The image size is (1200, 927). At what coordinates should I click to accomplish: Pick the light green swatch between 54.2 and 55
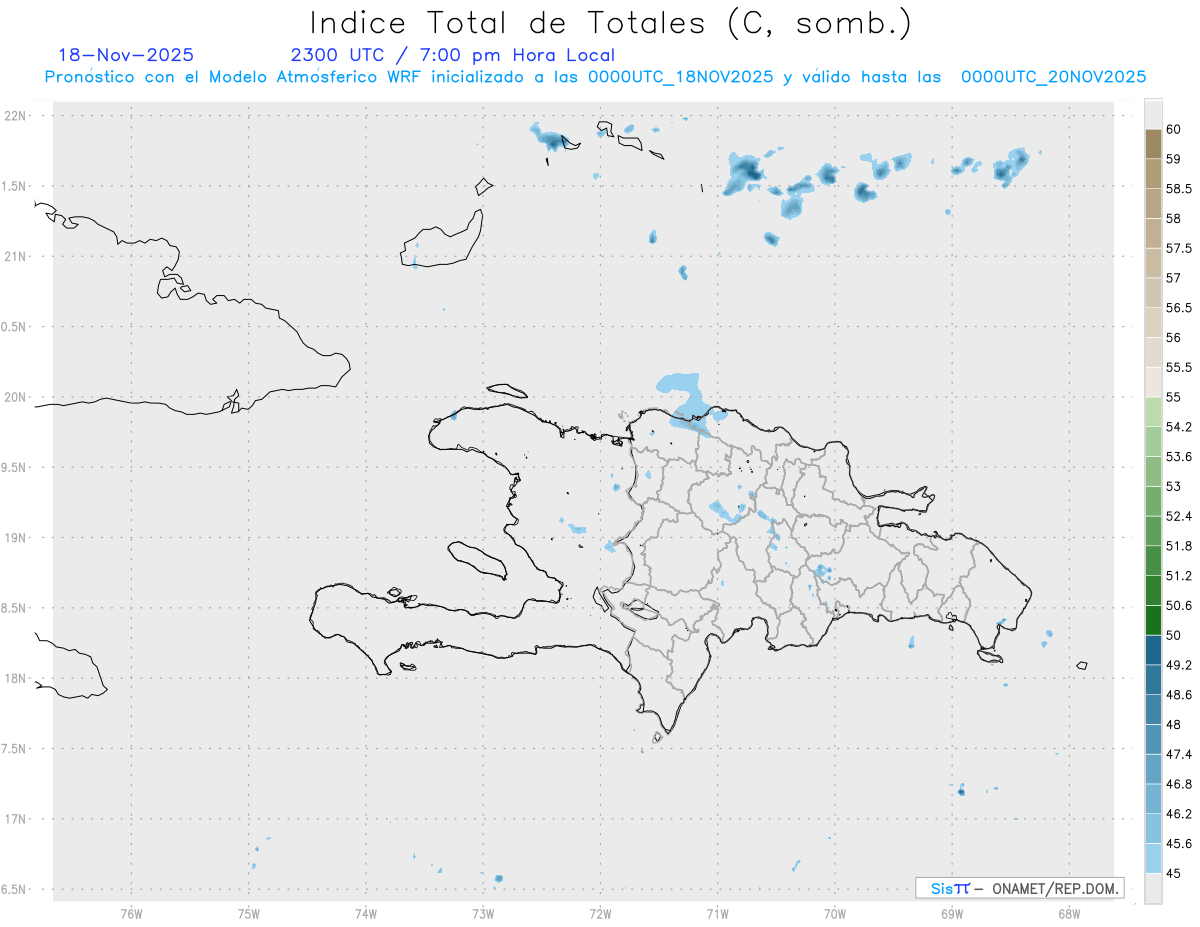tap(1154, 412)
